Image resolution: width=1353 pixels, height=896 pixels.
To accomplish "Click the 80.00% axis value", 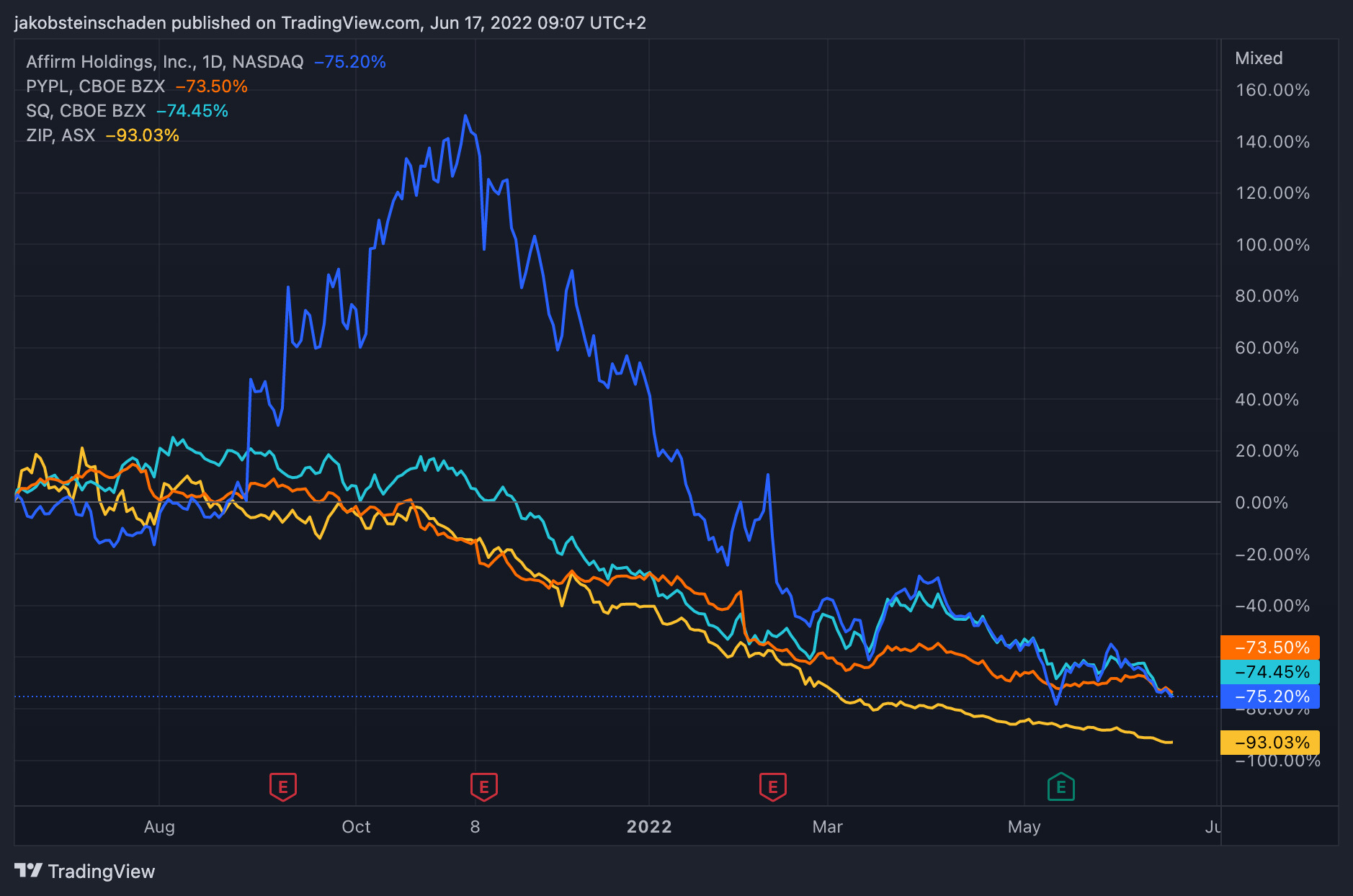I will (1267, 296).
